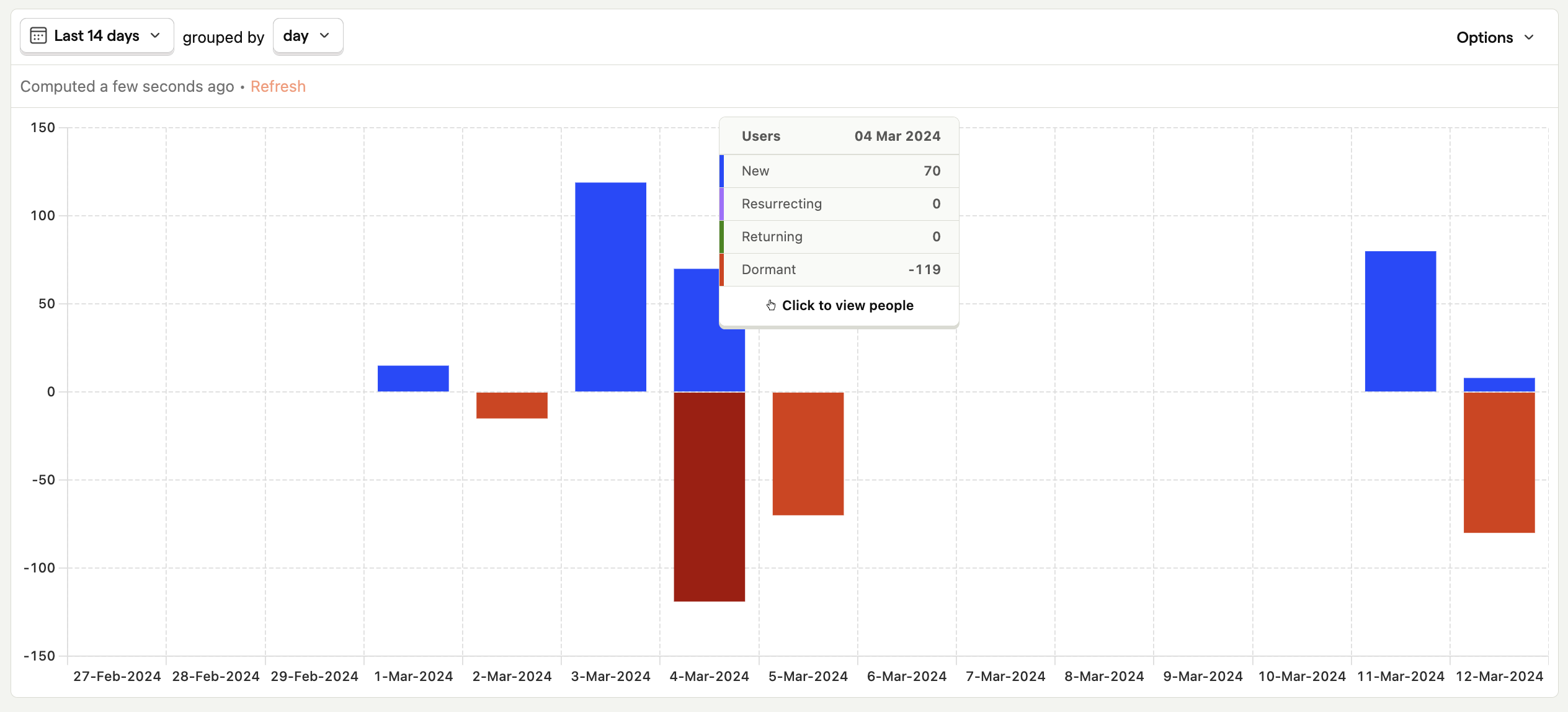The height and width of the screenshot is (712, 1568).
Task: Click the Dormant row in the tooltip
Action: tap(839, 270)
